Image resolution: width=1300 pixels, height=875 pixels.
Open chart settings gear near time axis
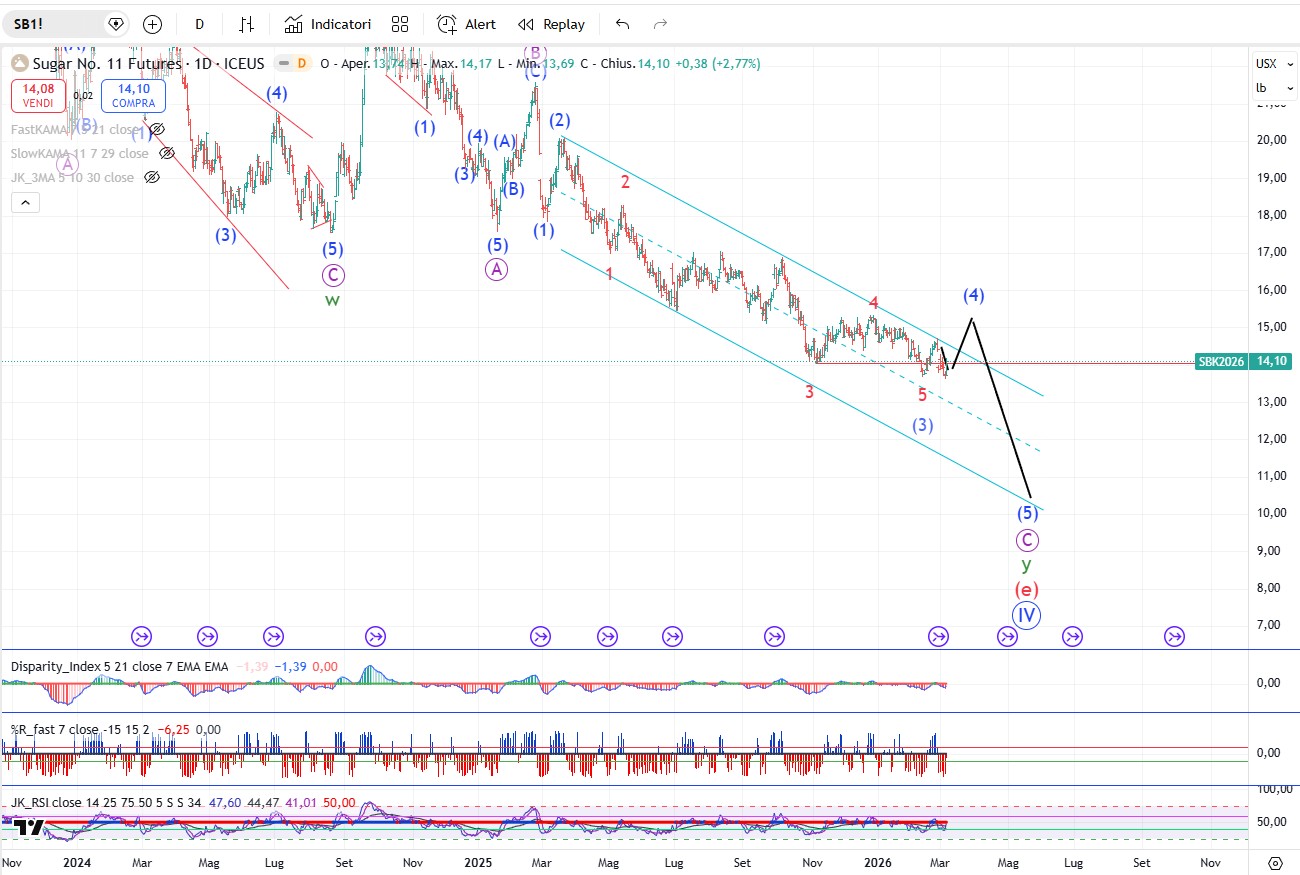1275,862
